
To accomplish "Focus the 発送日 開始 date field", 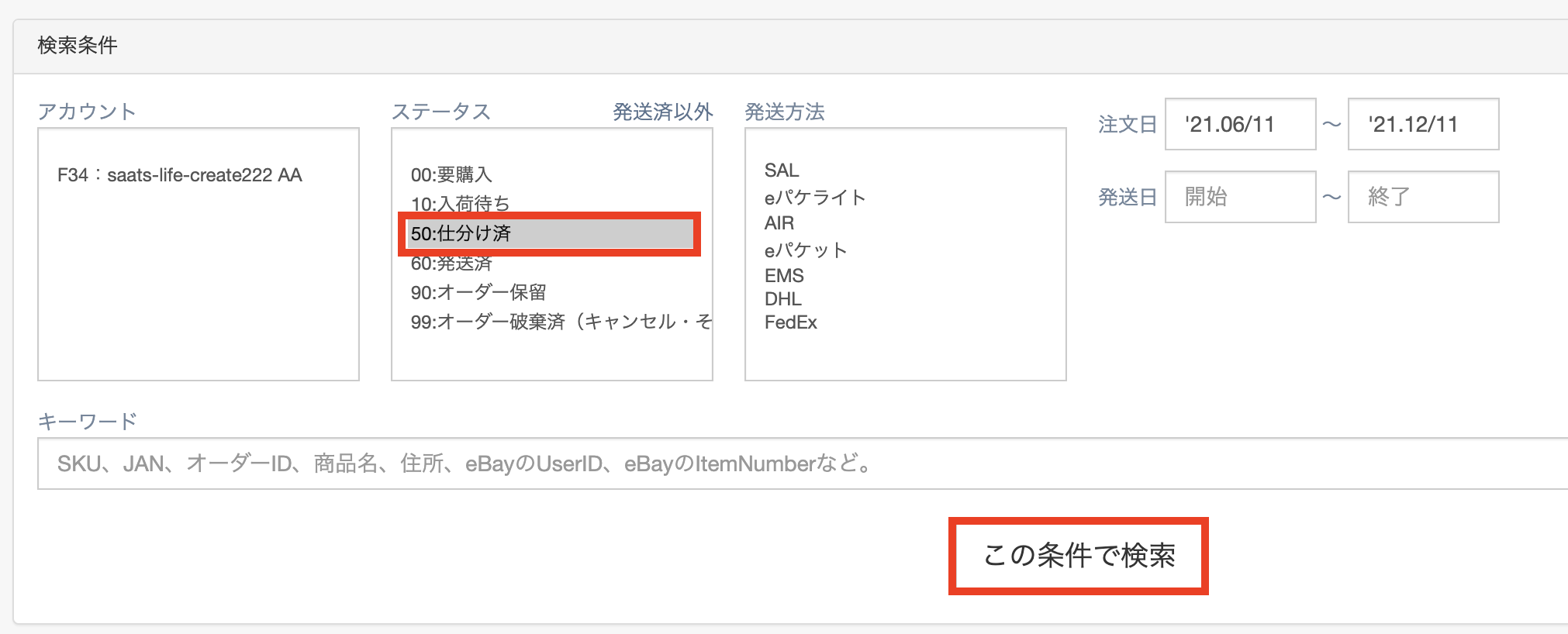I will point(1240,197).
